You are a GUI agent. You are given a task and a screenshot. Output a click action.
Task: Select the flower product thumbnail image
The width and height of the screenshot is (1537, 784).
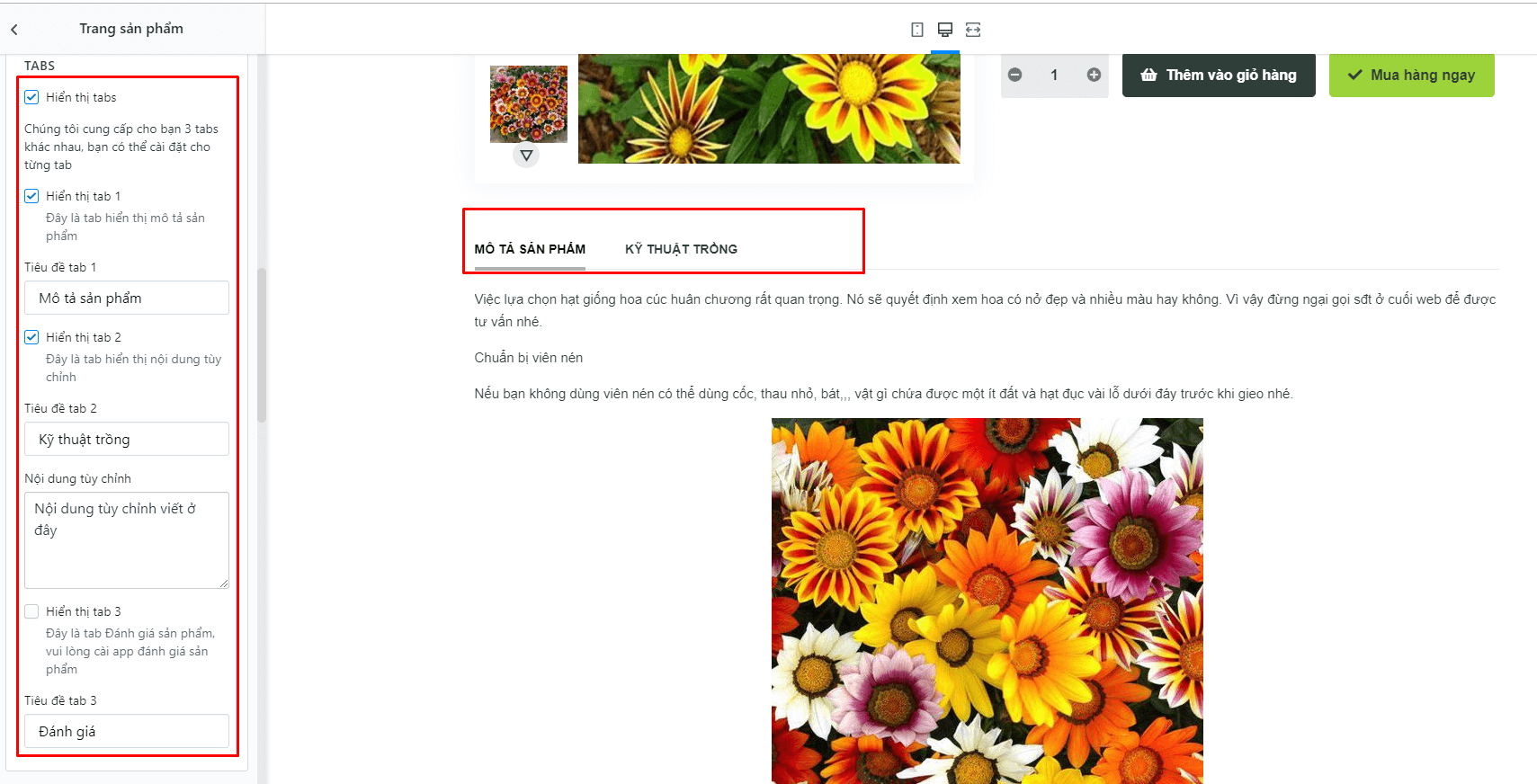click(529, 104)
